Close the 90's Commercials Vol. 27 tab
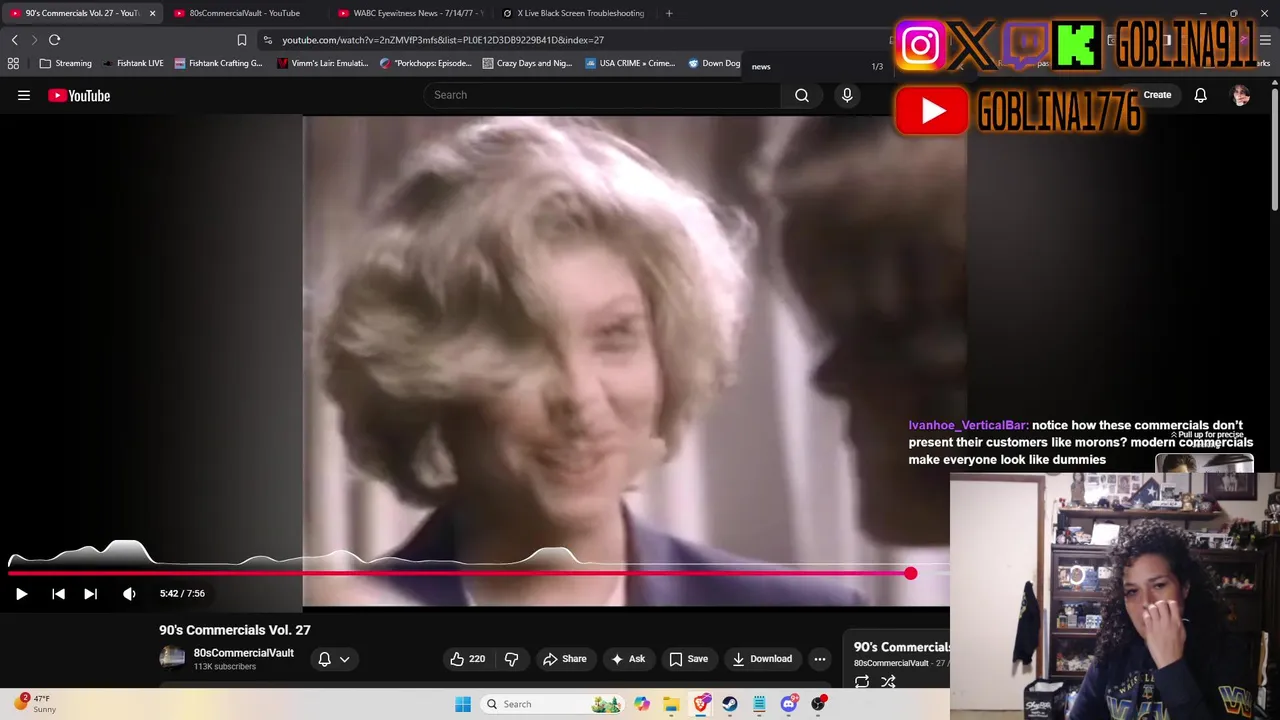This screenshot has height=720, width=1280. (152, 13)
